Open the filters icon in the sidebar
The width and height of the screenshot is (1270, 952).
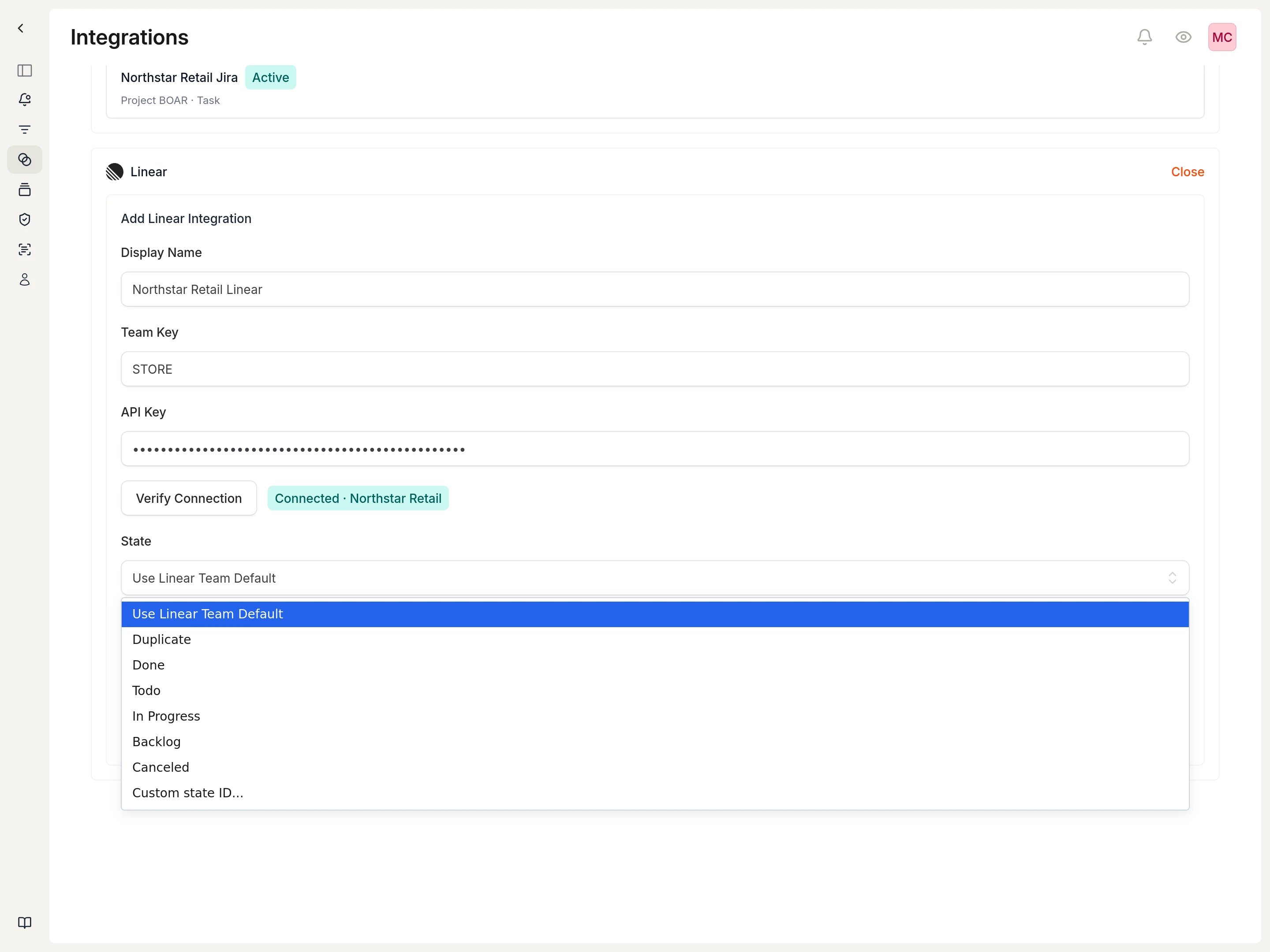25,130
